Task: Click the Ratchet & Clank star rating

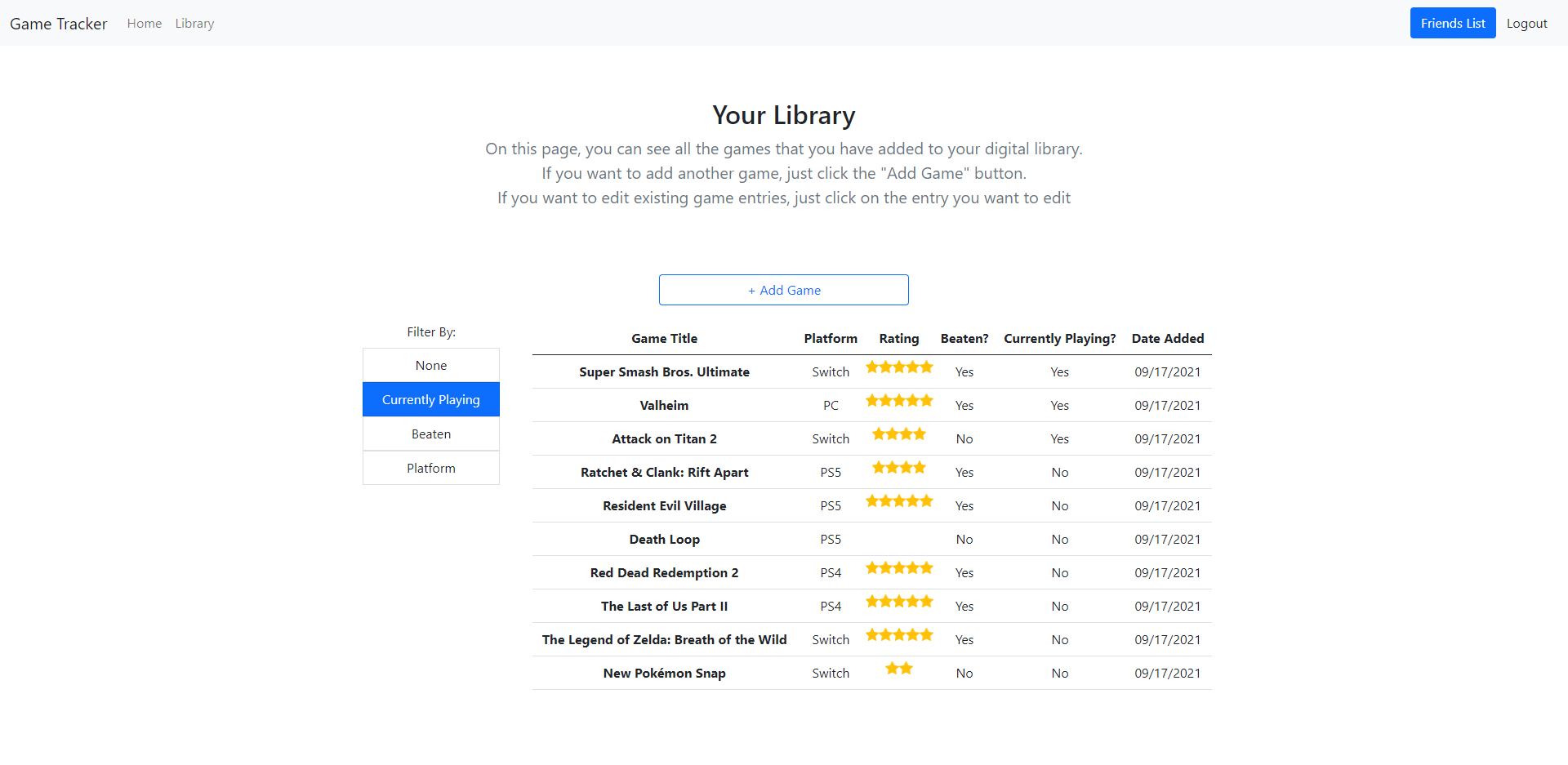Action: click(898, 468)
